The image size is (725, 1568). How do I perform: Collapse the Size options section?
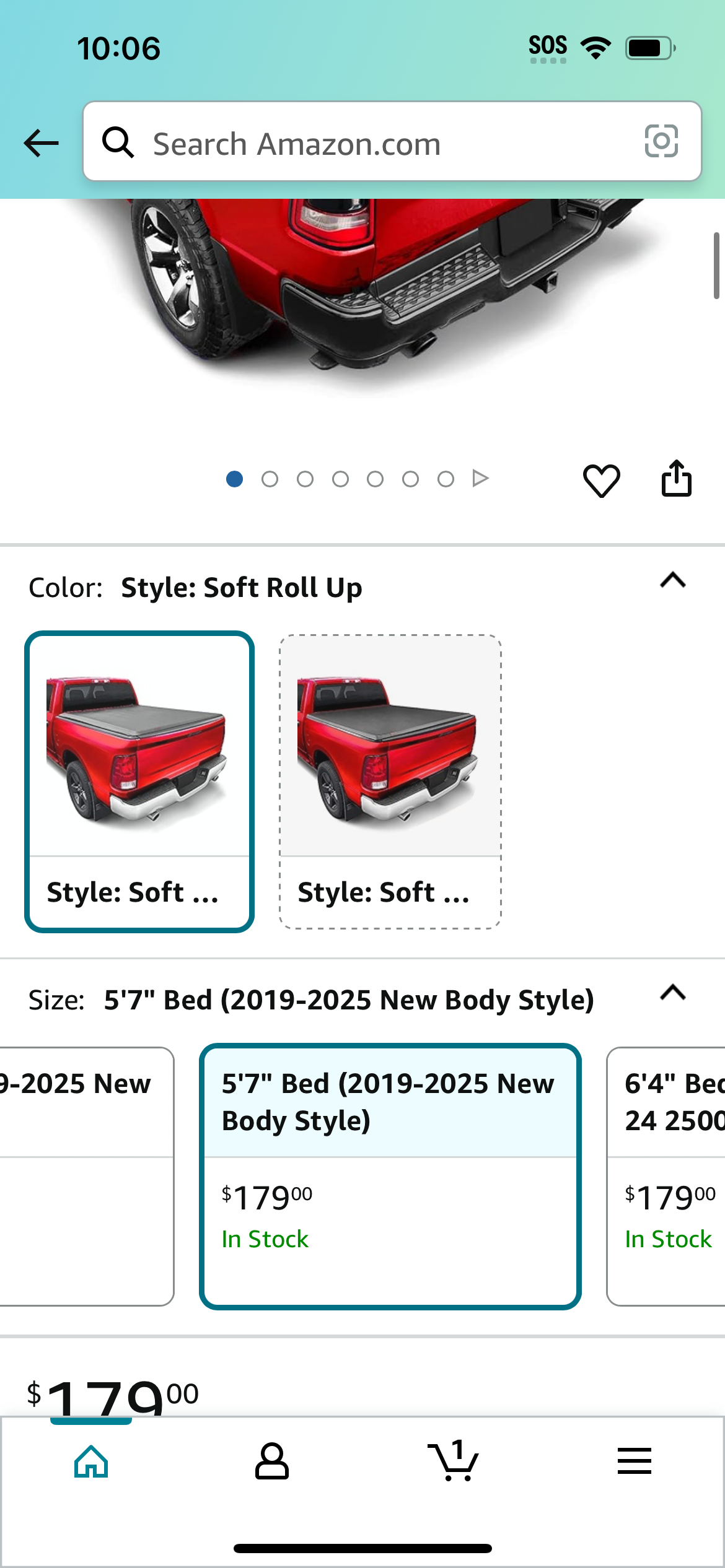[673, 993]
